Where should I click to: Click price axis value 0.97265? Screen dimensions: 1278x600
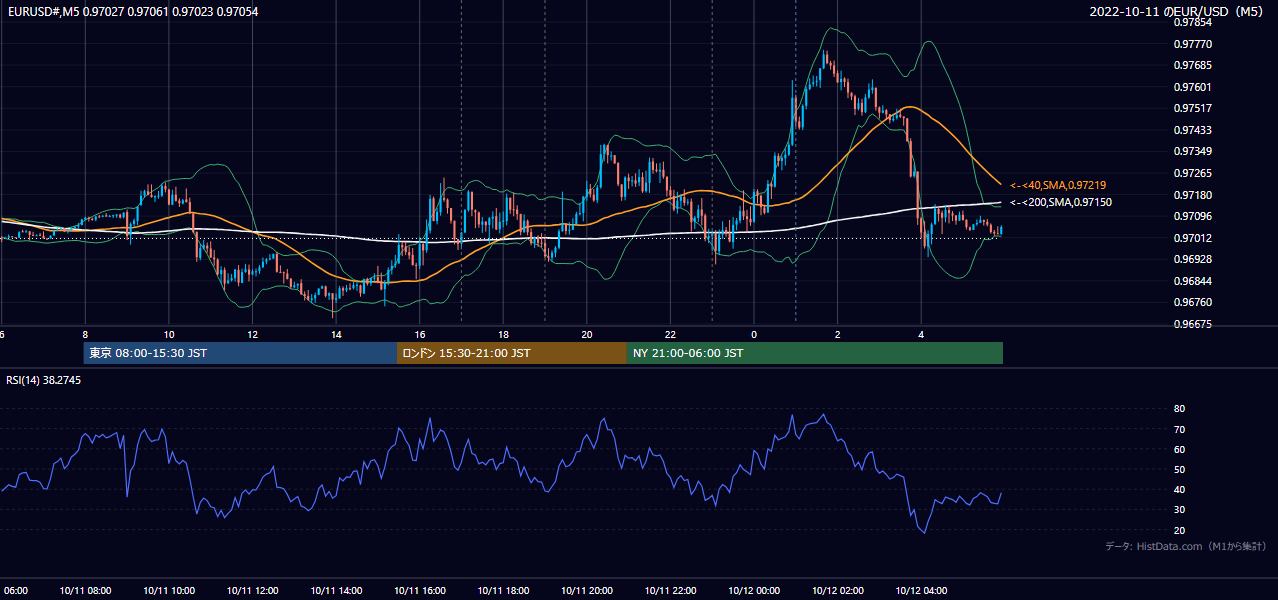(x=1192, y=173)
